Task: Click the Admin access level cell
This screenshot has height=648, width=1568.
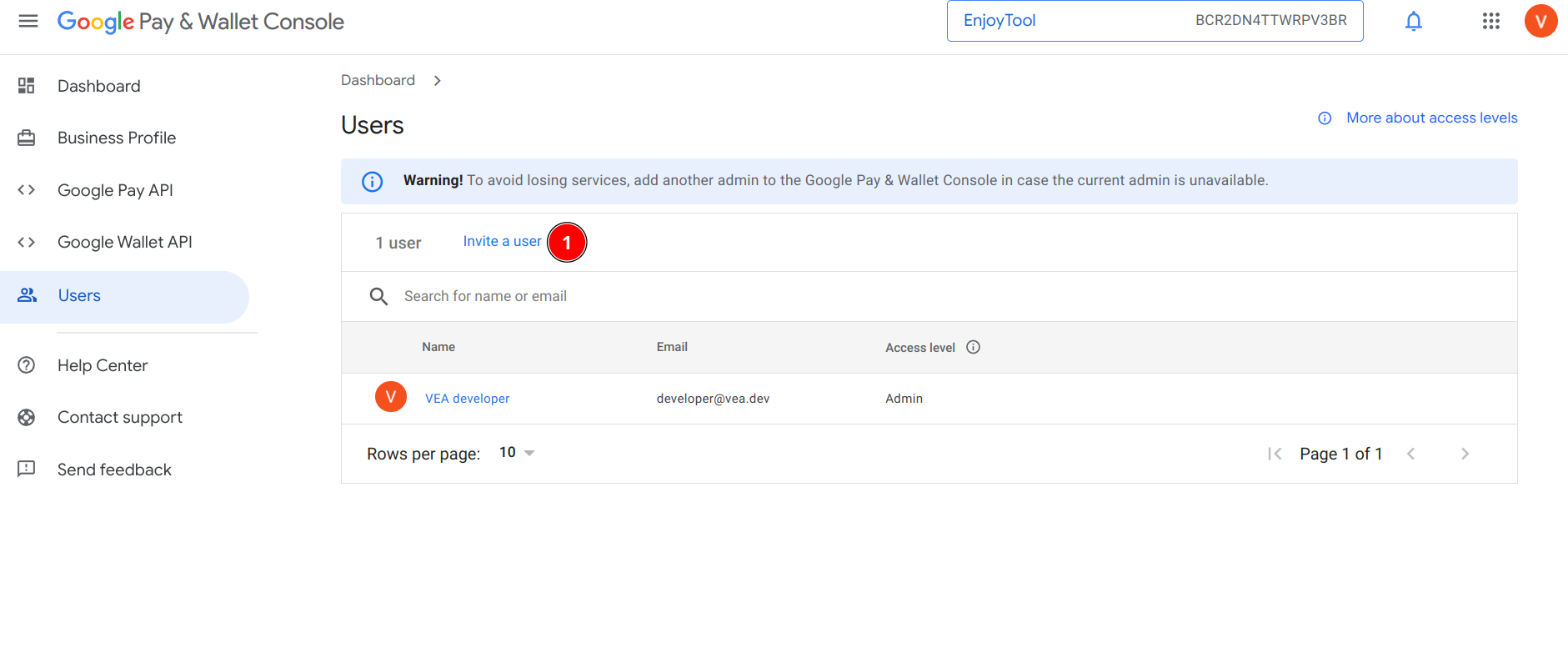Action: click(x=904, y=399)
